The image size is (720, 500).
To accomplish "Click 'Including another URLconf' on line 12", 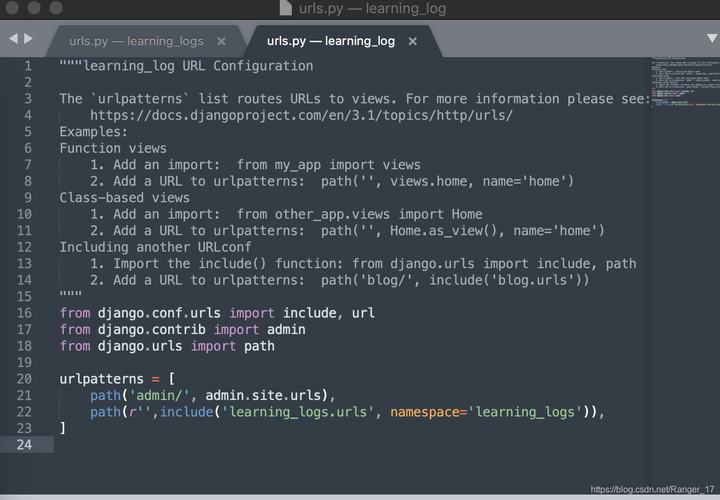I will pos(155,247).
